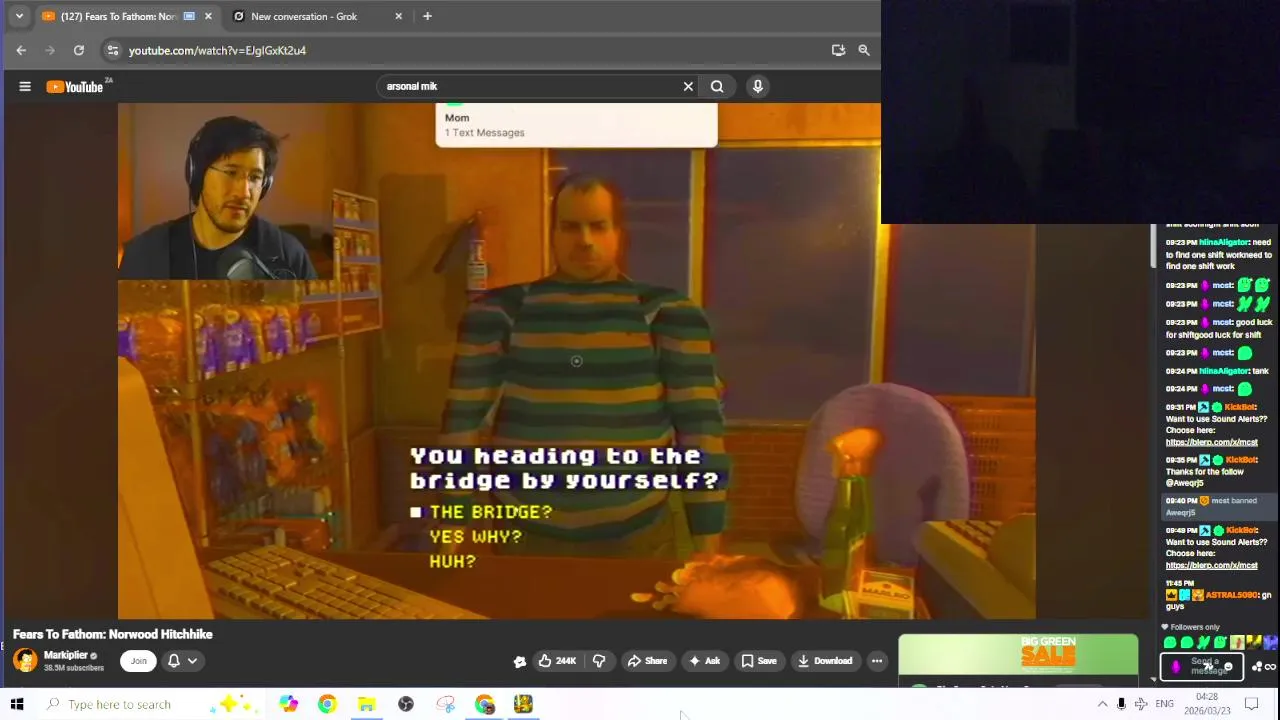This screenshot has height=720, width=1280.
Task: Close the Fears To Fathom tab
Action: pos(208,16)
